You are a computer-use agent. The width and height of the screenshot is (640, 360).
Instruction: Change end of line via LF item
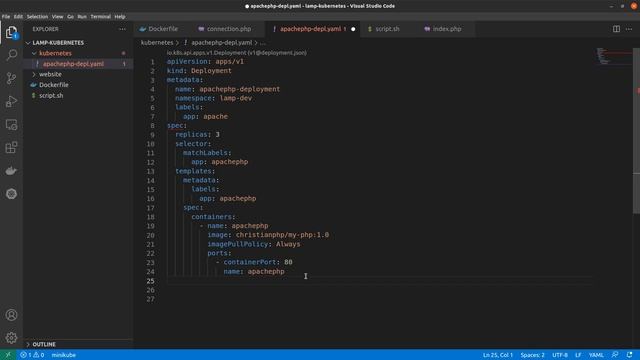[x=578, y=355]
